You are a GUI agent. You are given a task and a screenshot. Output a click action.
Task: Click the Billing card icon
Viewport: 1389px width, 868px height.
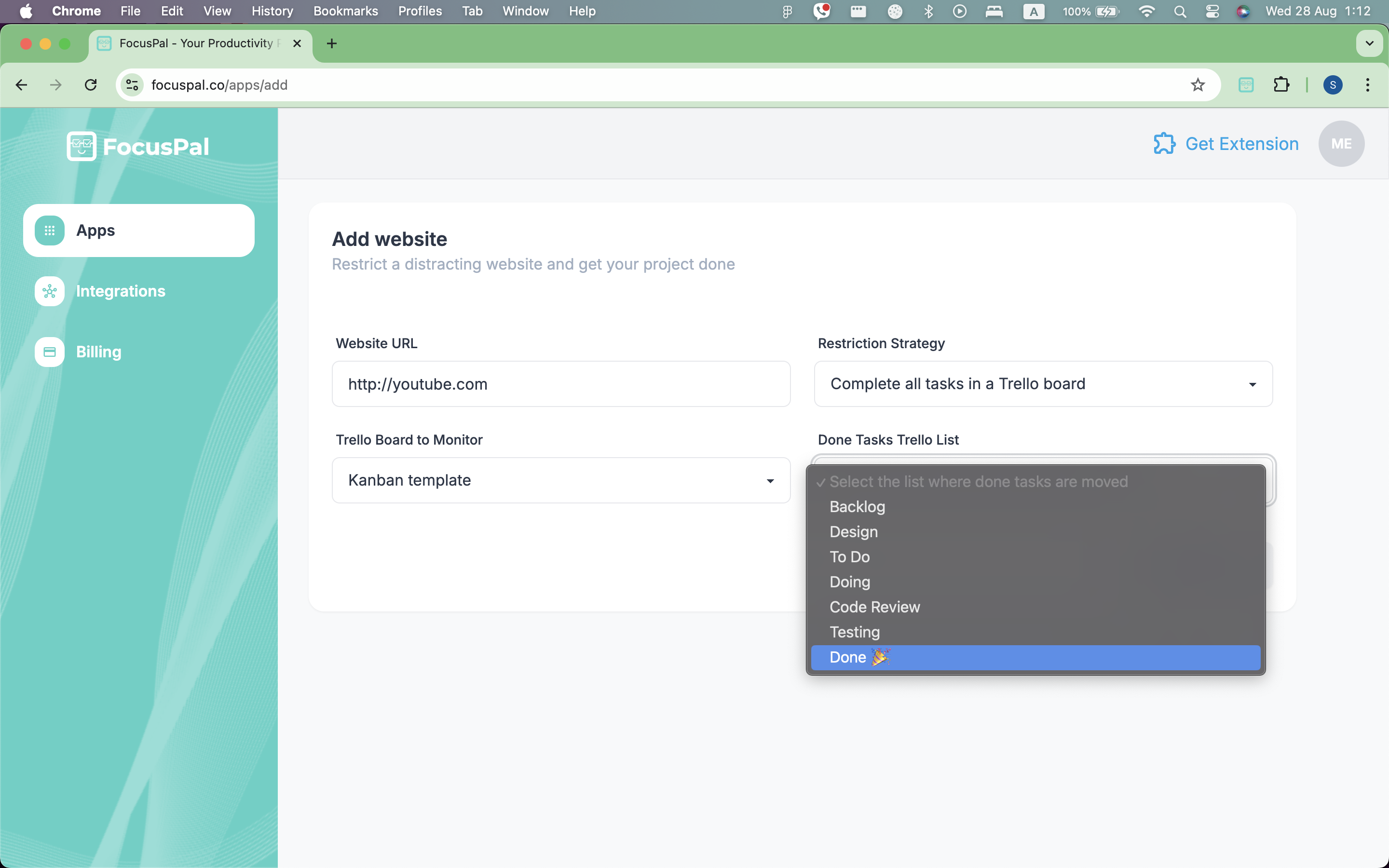point(49,352)
